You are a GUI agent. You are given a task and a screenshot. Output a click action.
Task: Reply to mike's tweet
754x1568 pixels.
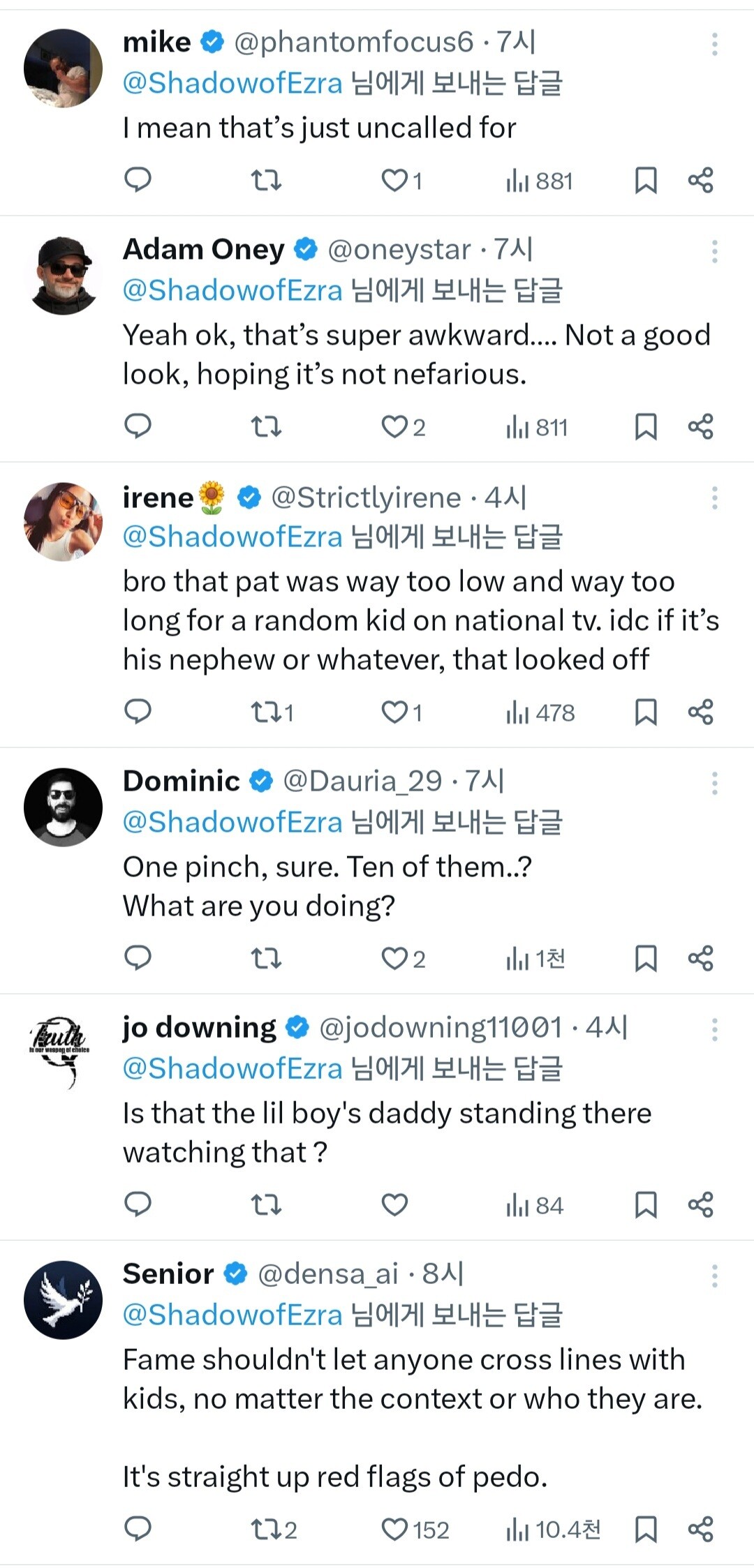click(x=138, y=180)
